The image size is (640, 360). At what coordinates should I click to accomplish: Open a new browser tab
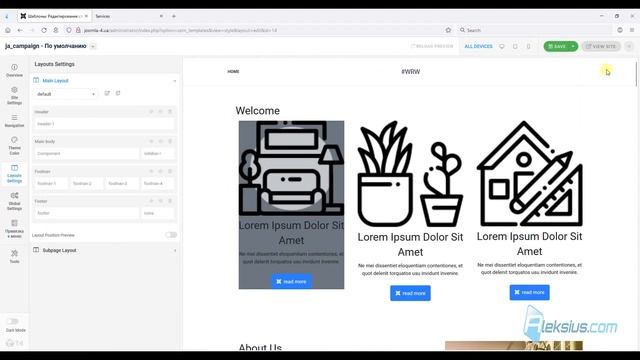174,16
